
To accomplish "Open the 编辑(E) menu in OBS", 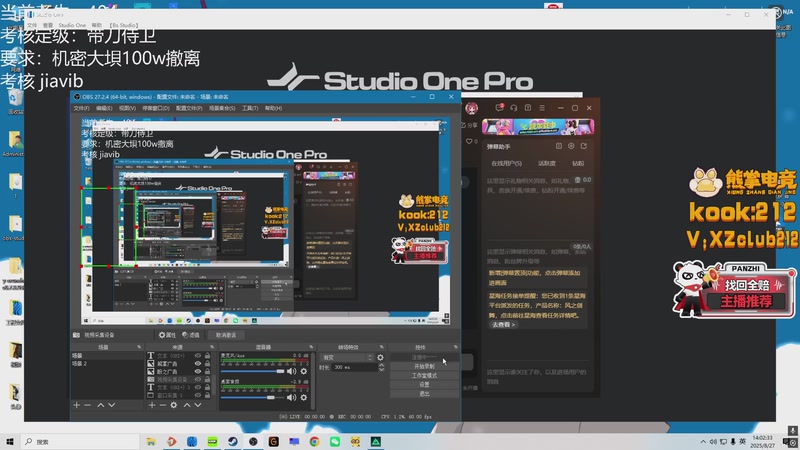I will (104, 108).
